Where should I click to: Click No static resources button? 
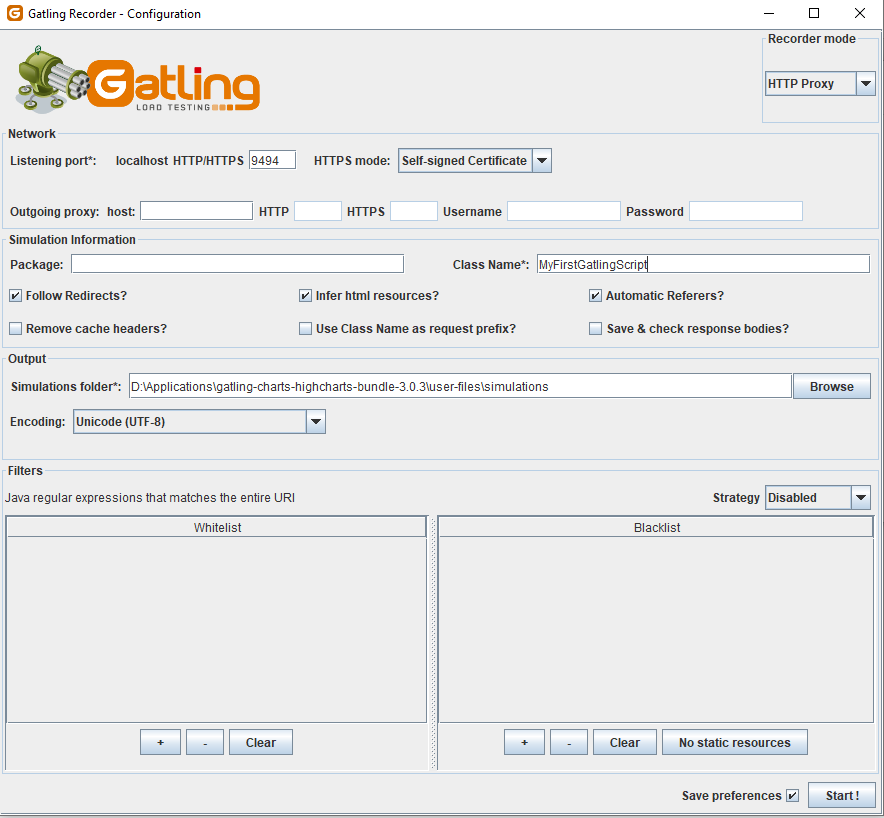coord(735,742)
